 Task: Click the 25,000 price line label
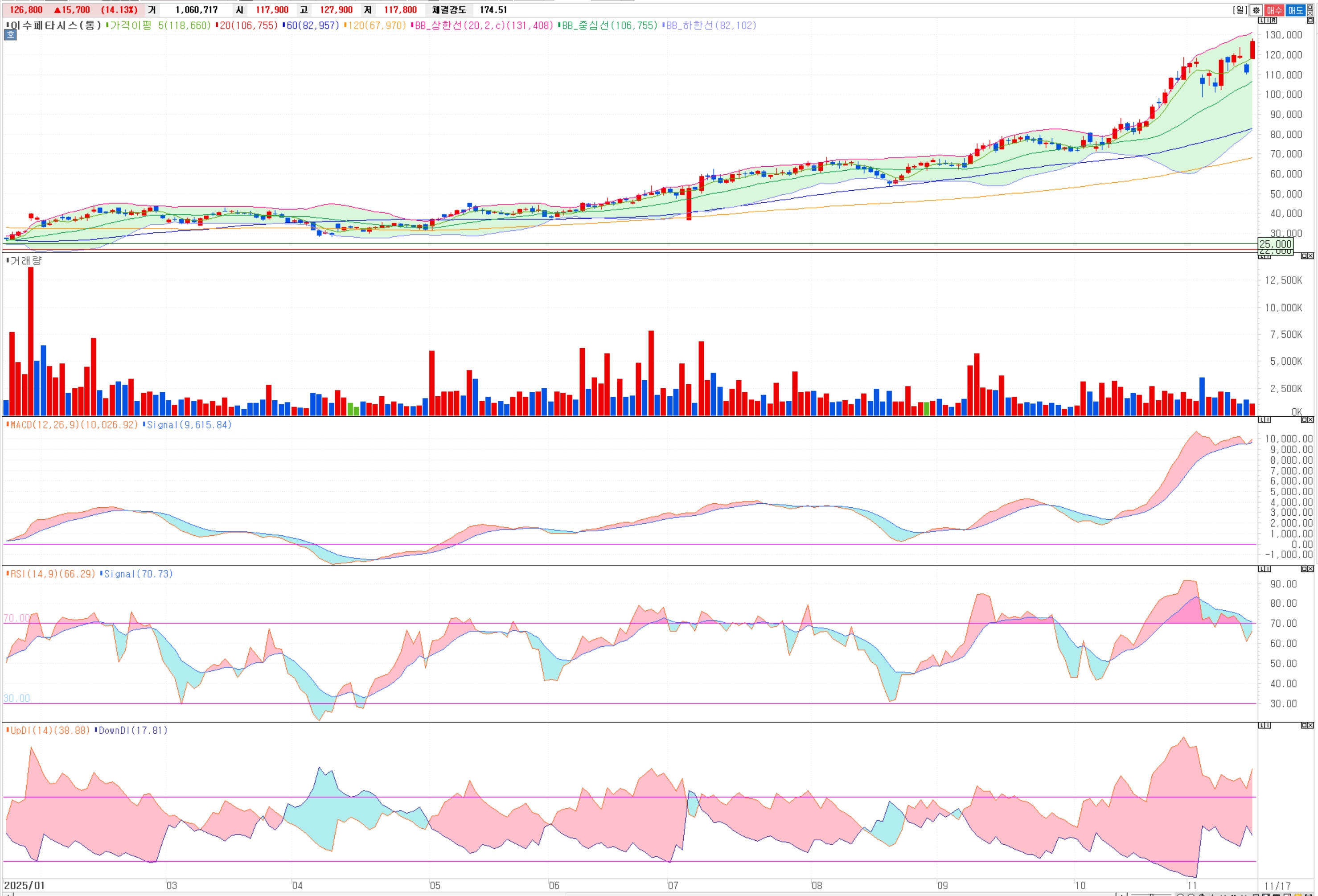point(1275,244)
